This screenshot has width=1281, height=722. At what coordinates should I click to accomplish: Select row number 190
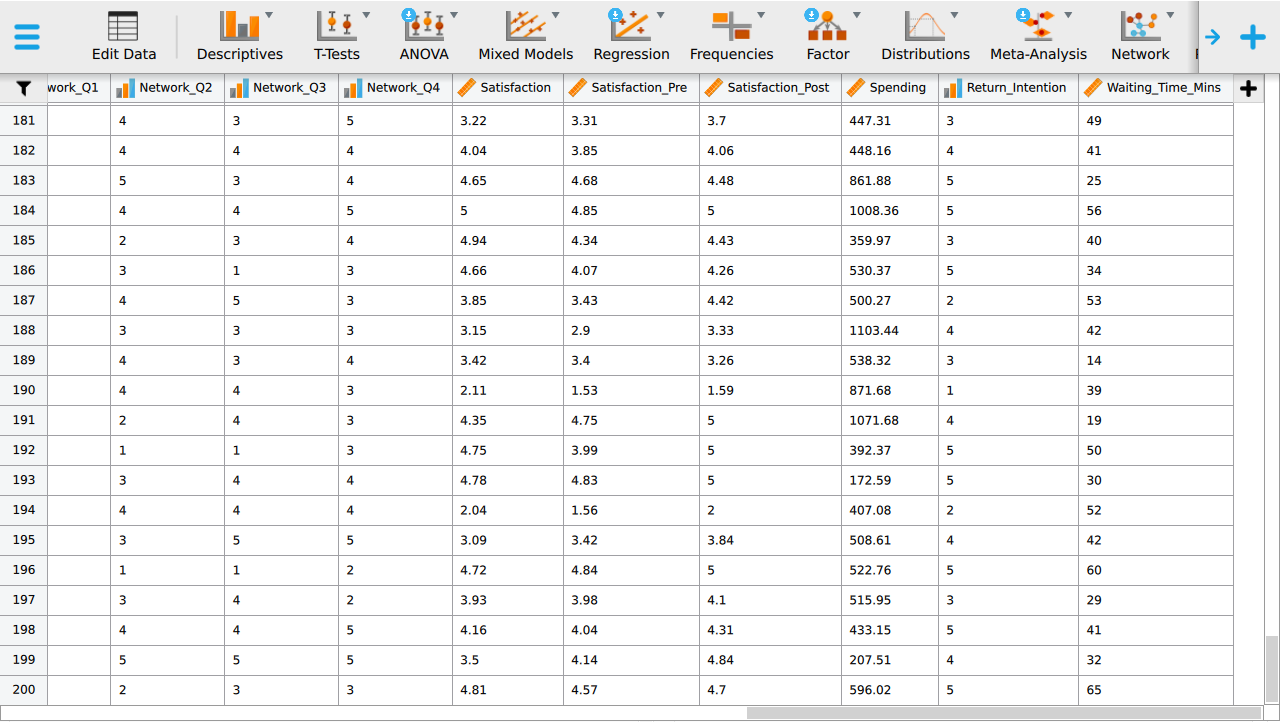[x=23, y=390]
